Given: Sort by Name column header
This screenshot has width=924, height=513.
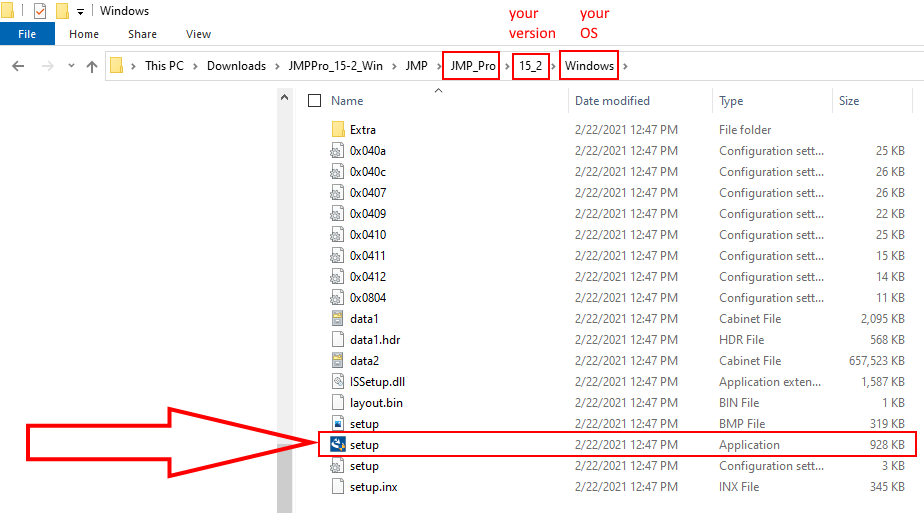Looking at the screenshot, I should pos(347,101).
